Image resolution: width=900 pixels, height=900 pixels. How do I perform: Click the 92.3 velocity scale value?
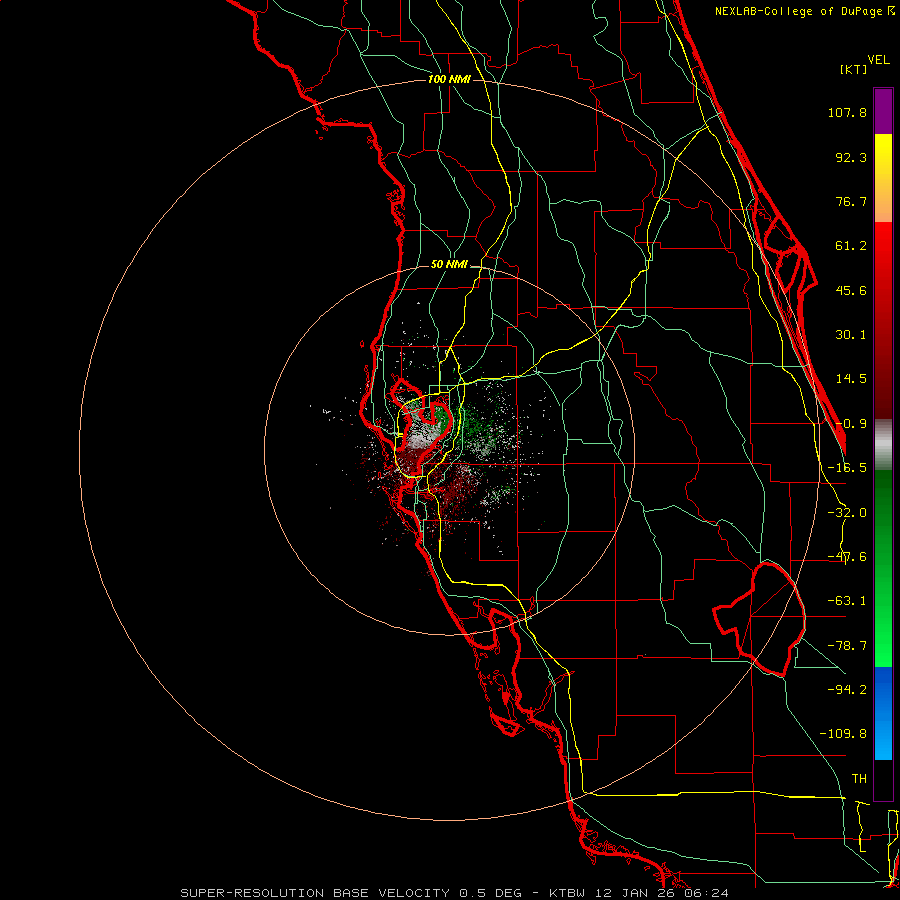851,157
